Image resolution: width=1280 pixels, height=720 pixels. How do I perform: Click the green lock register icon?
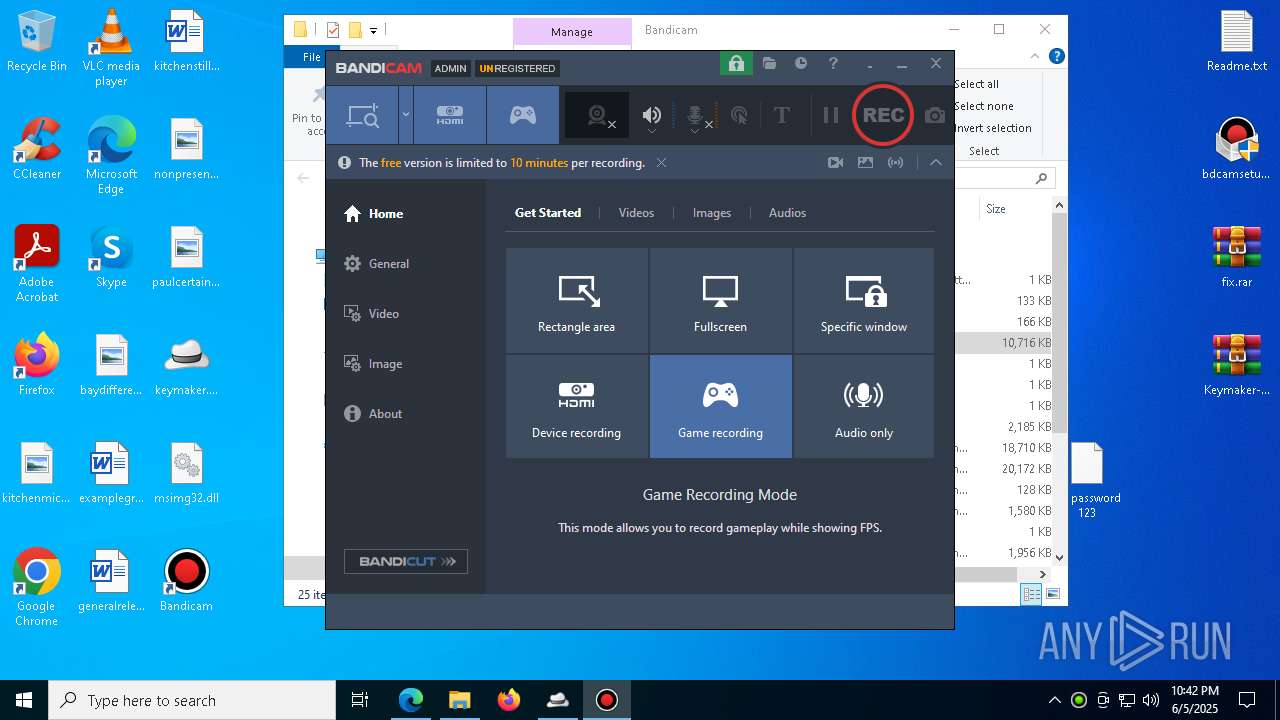tap(736, 64)
